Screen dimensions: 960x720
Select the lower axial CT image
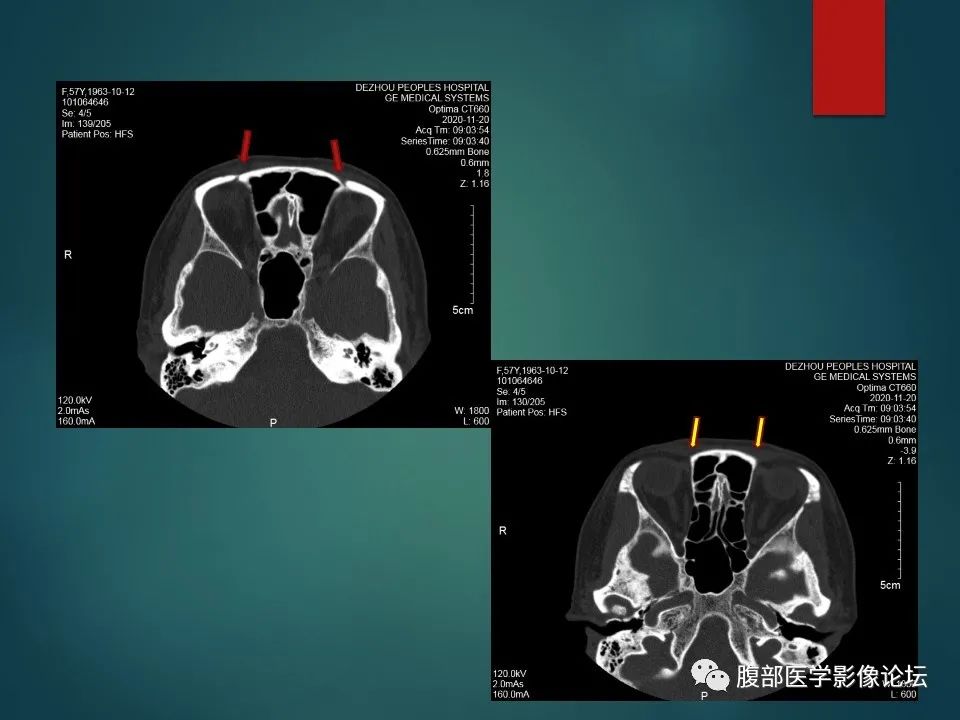(704, 530)
